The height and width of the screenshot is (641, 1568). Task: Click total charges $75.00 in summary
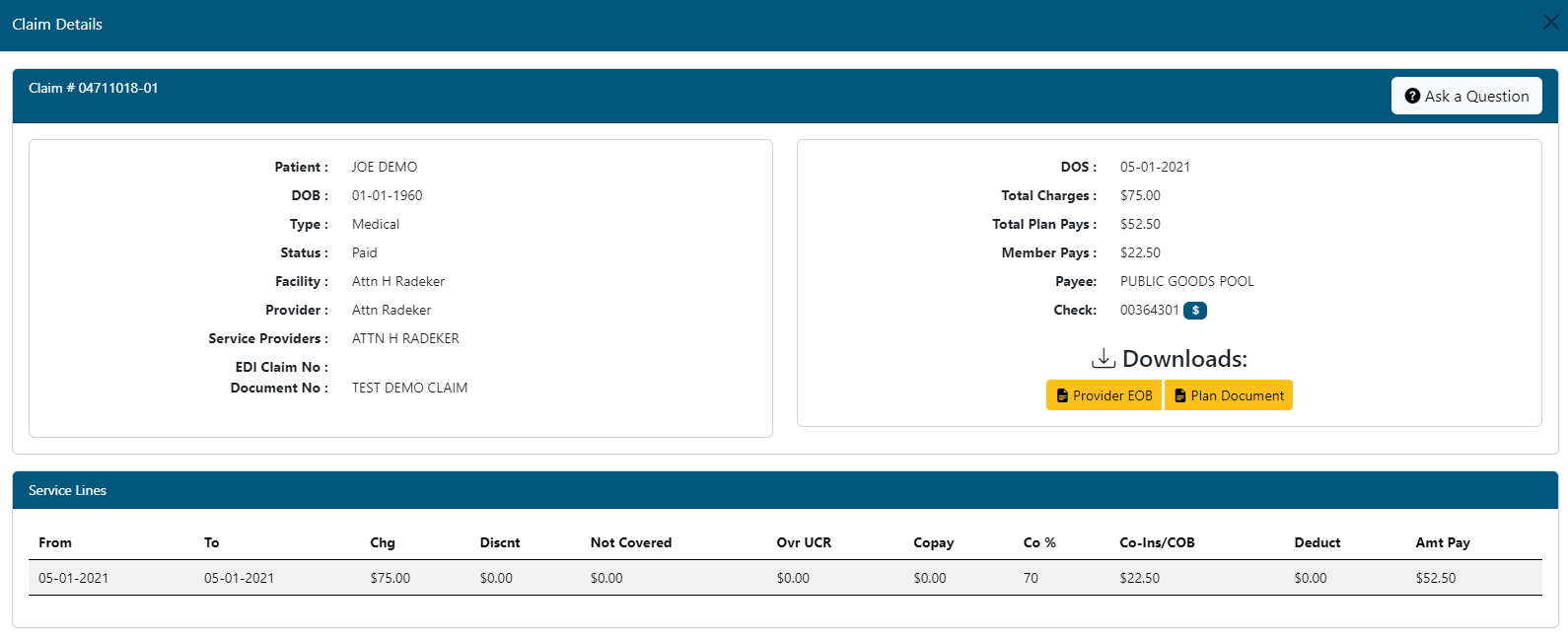click(x=1140, y=195)
